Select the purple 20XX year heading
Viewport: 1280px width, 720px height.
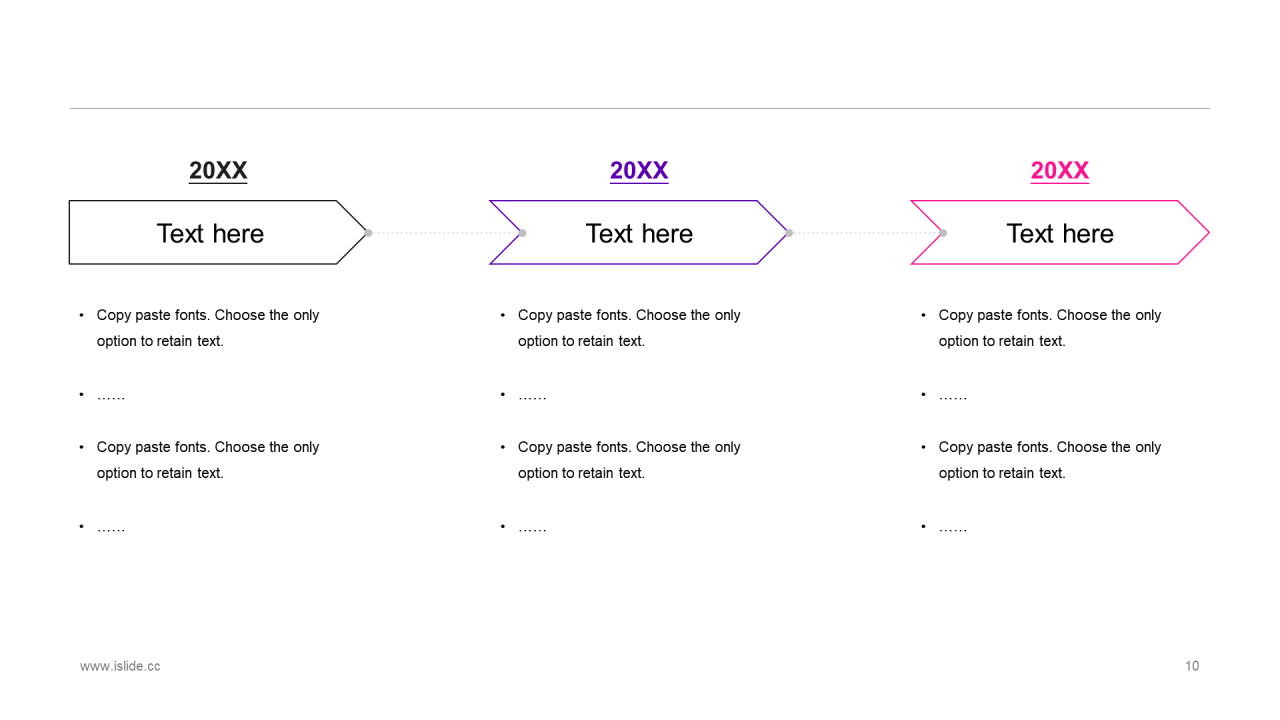(639, 171)
